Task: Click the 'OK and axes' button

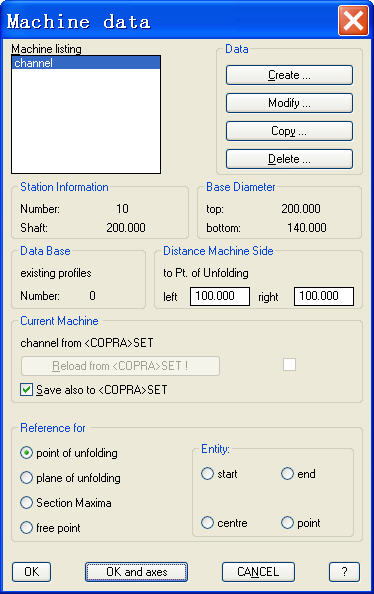Action: click(136, 572)
